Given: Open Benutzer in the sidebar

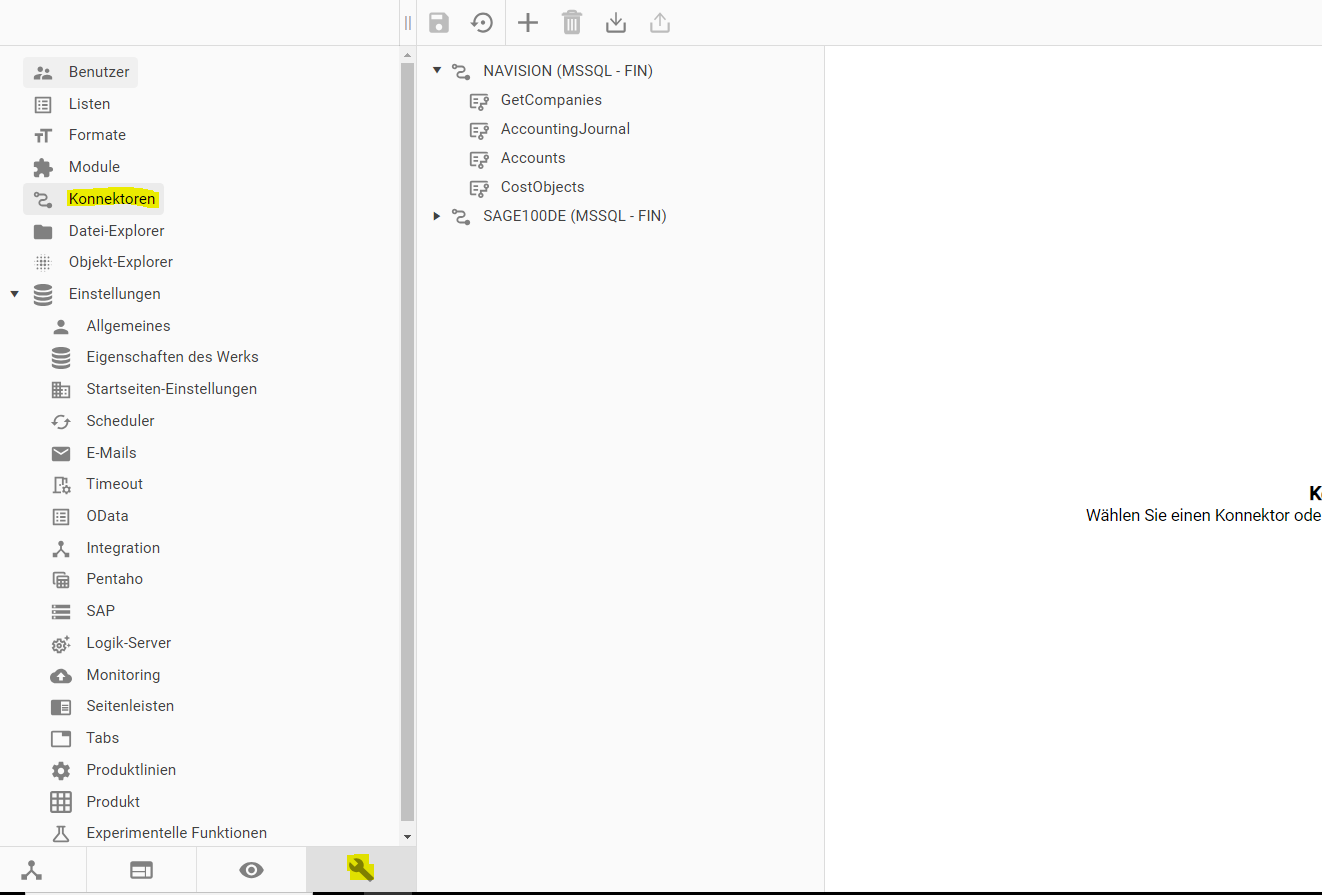Looking at the screenshot, I should (98, 72).
